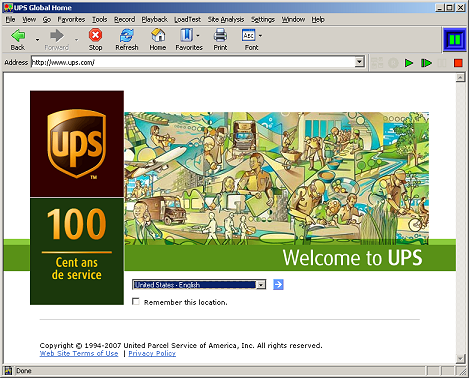Click the red stop recording square
469x378 pixels.
(458, 63)
